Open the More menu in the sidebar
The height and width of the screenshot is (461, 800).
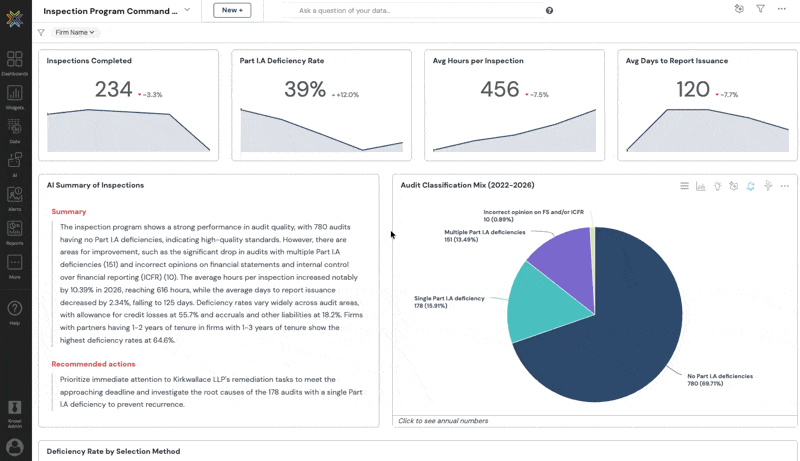tap(15, 266)
